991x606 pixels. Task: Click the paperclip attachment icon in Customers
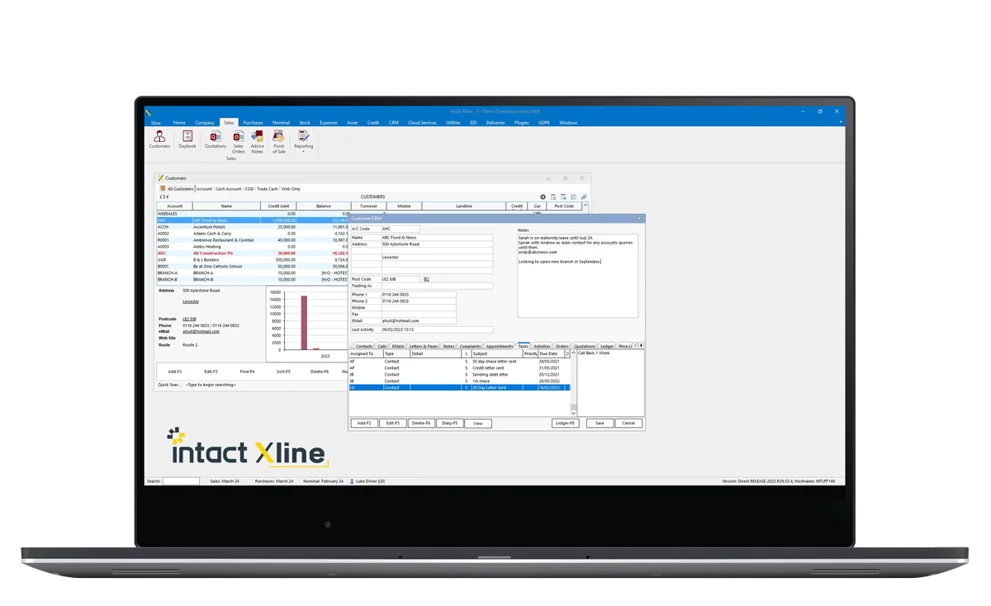pos(583,197)
